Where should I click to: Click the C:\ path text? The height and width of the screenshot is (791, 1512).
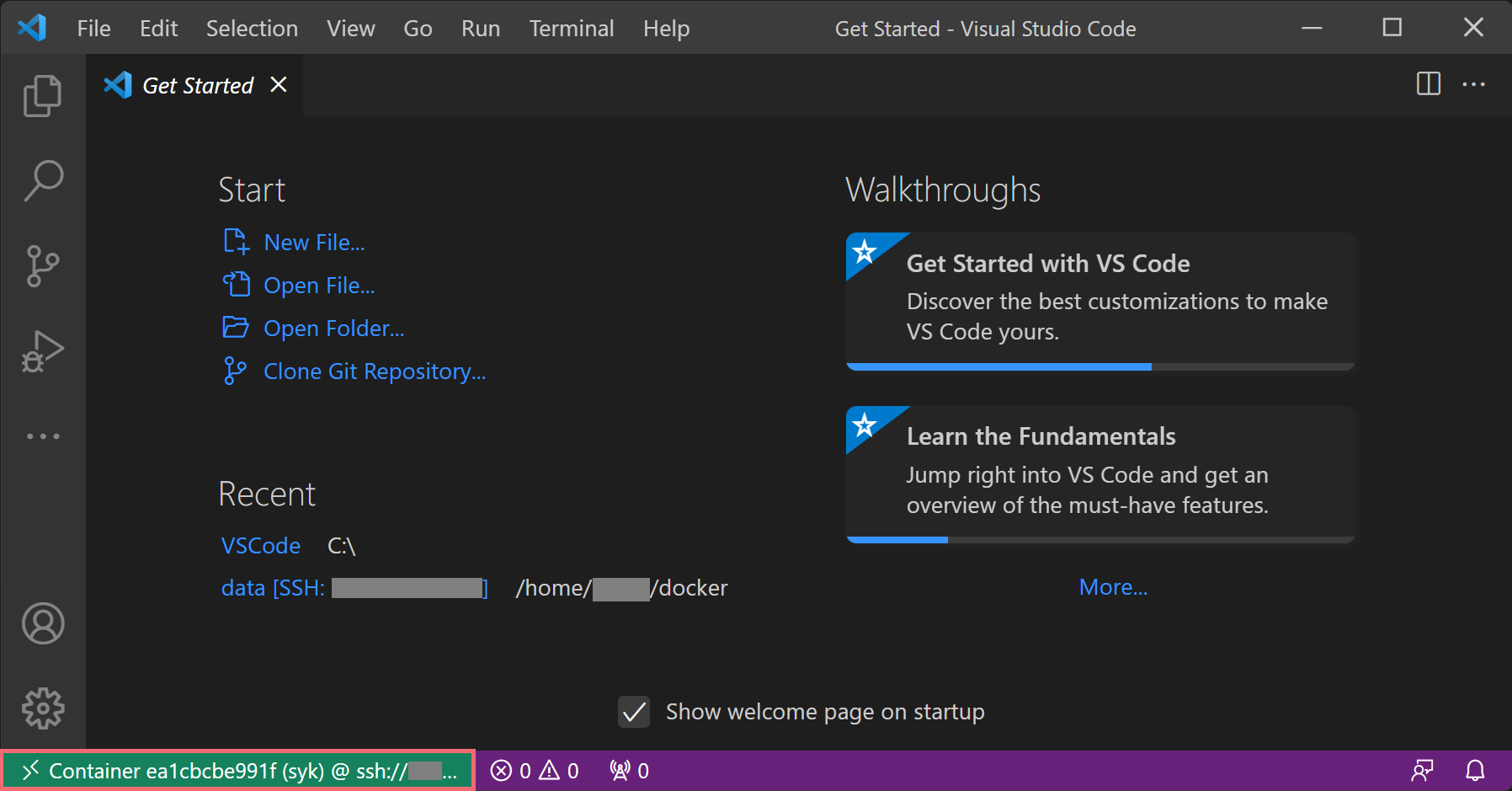342,546
